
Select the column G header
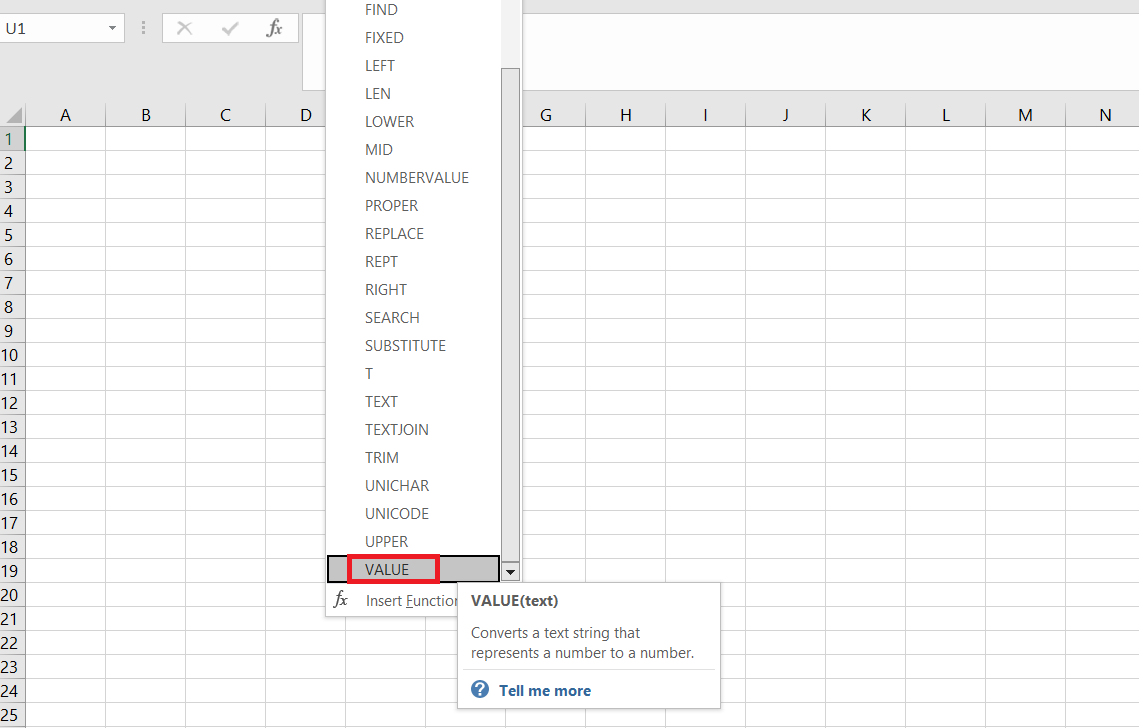click(x=545, y=115)
